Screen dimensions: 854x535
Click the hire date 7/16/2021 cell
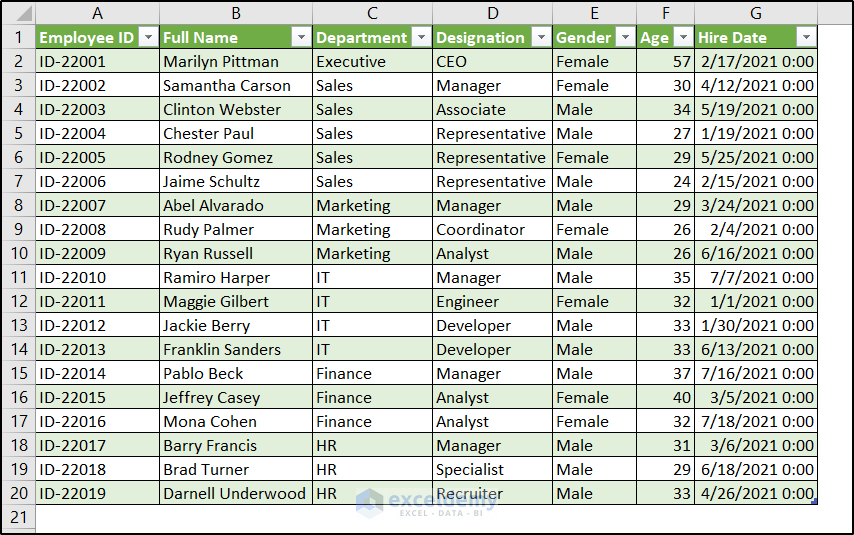[x=755, y=373]
